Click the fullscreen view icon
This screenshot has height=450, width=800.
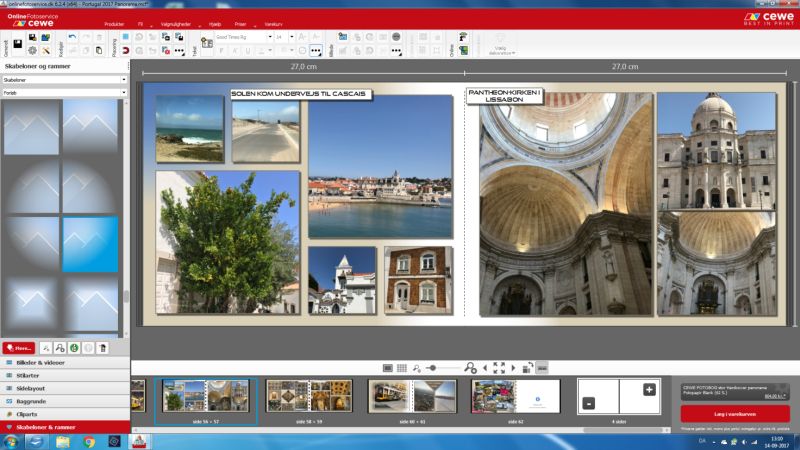tap(499, 368)
